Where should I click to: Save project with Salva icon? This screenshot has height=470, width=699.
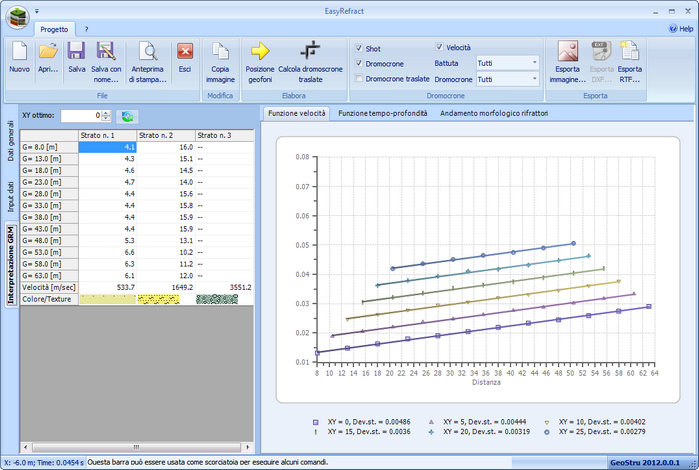pos(76,51)
